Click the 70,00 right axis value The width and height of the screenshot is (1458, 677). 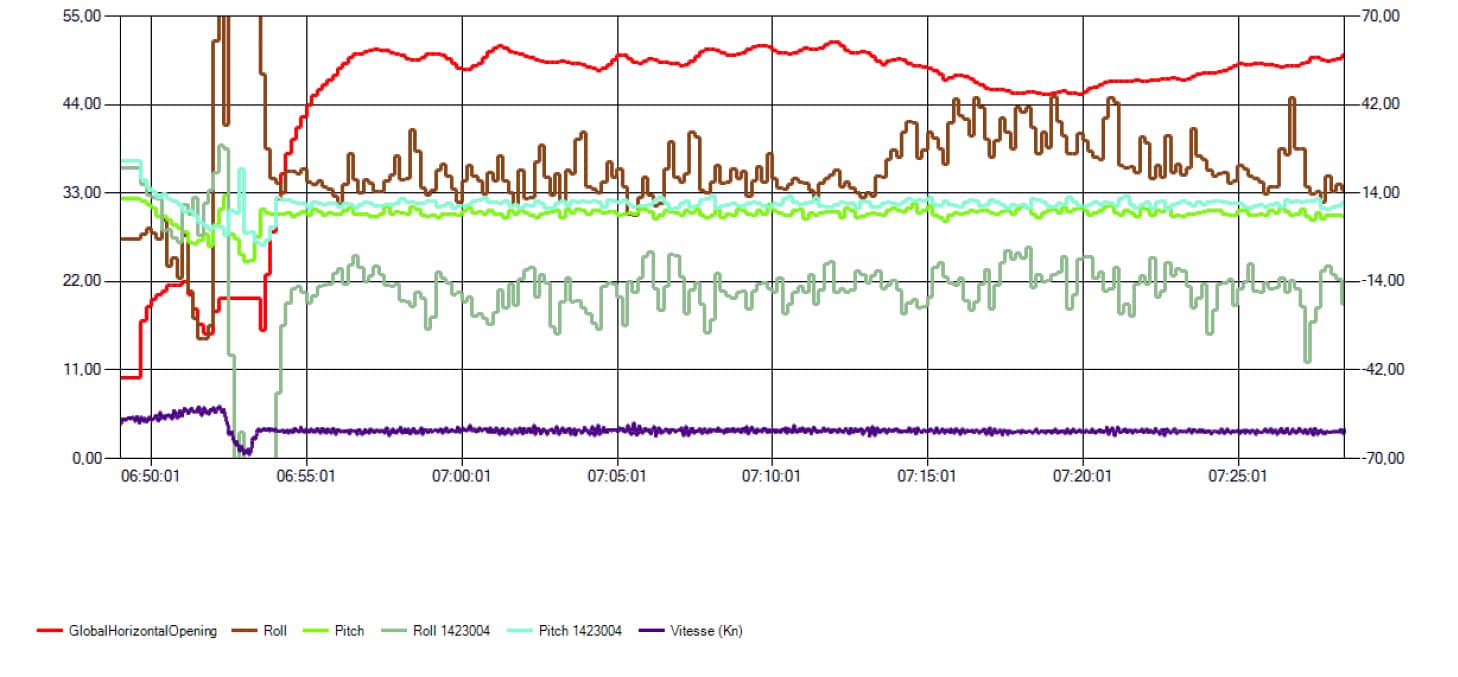pyautogui.click(x=1379, y=16)
